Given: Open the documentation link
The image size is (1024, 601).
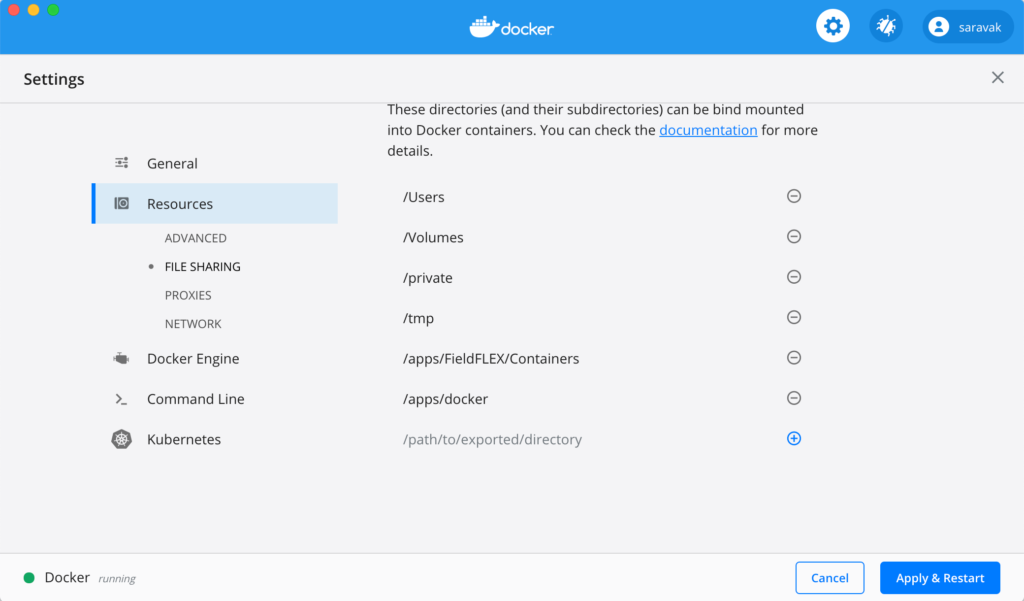Looking at the screenshot, I should click(708, 130).
